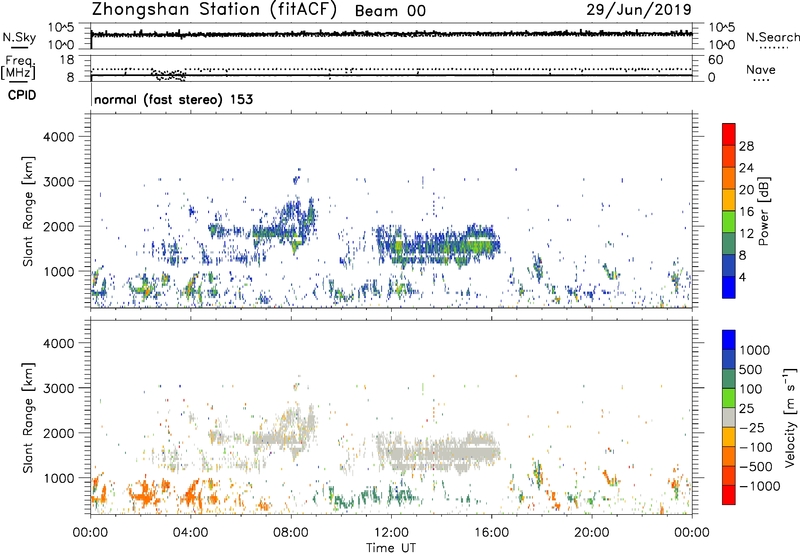Click the 'Nave' legend label
This screenshot has width=800, height=554.
coord(760,70)
